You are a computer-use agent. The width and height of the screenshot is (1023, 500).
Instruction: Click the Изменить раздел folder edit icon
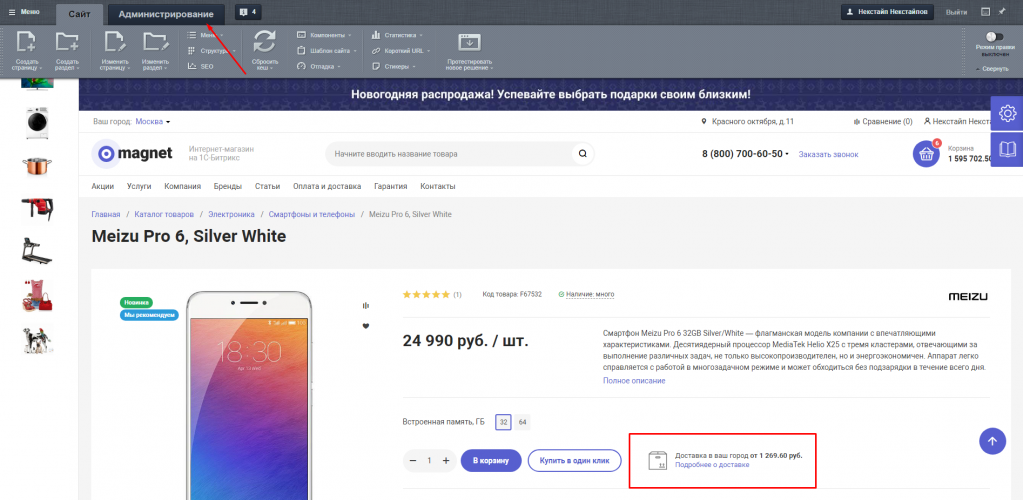pyautogui.click(x=155, y=42)
